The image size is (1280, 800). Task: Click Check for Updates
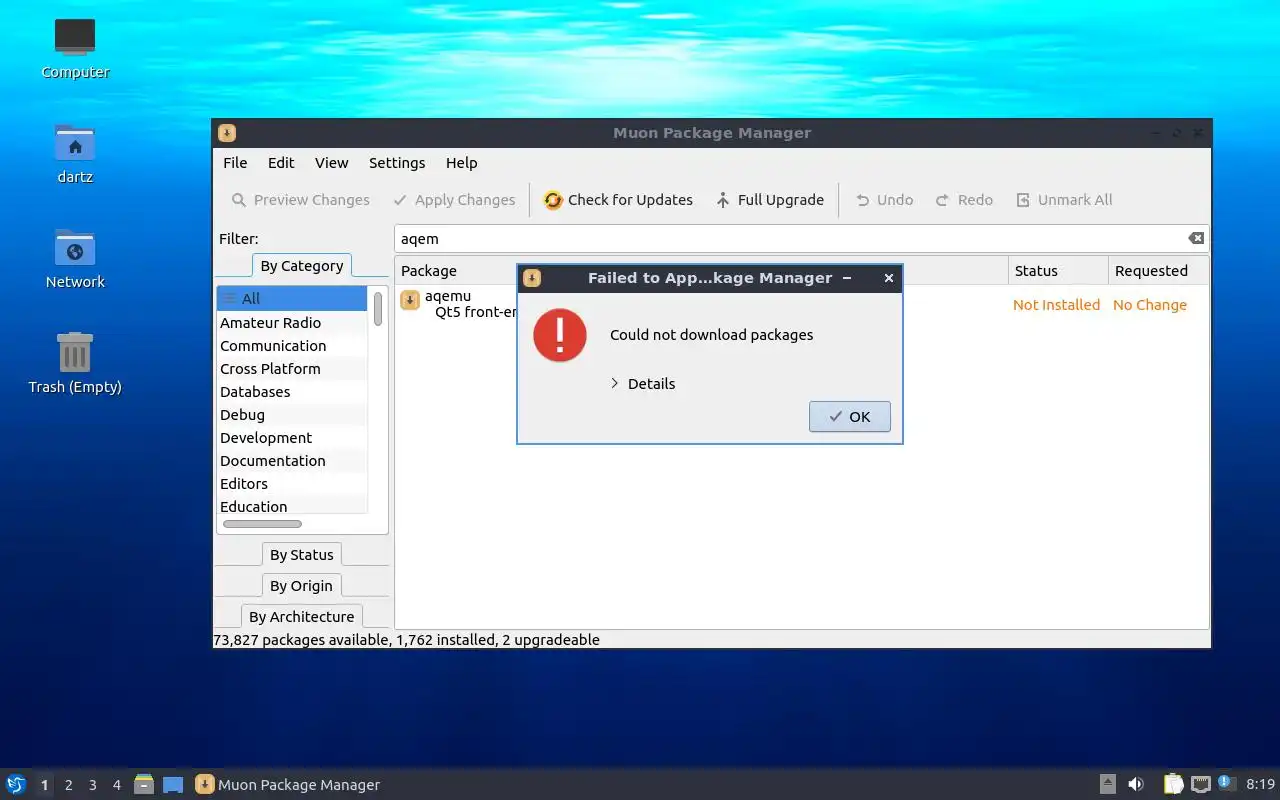click(618, 200)
